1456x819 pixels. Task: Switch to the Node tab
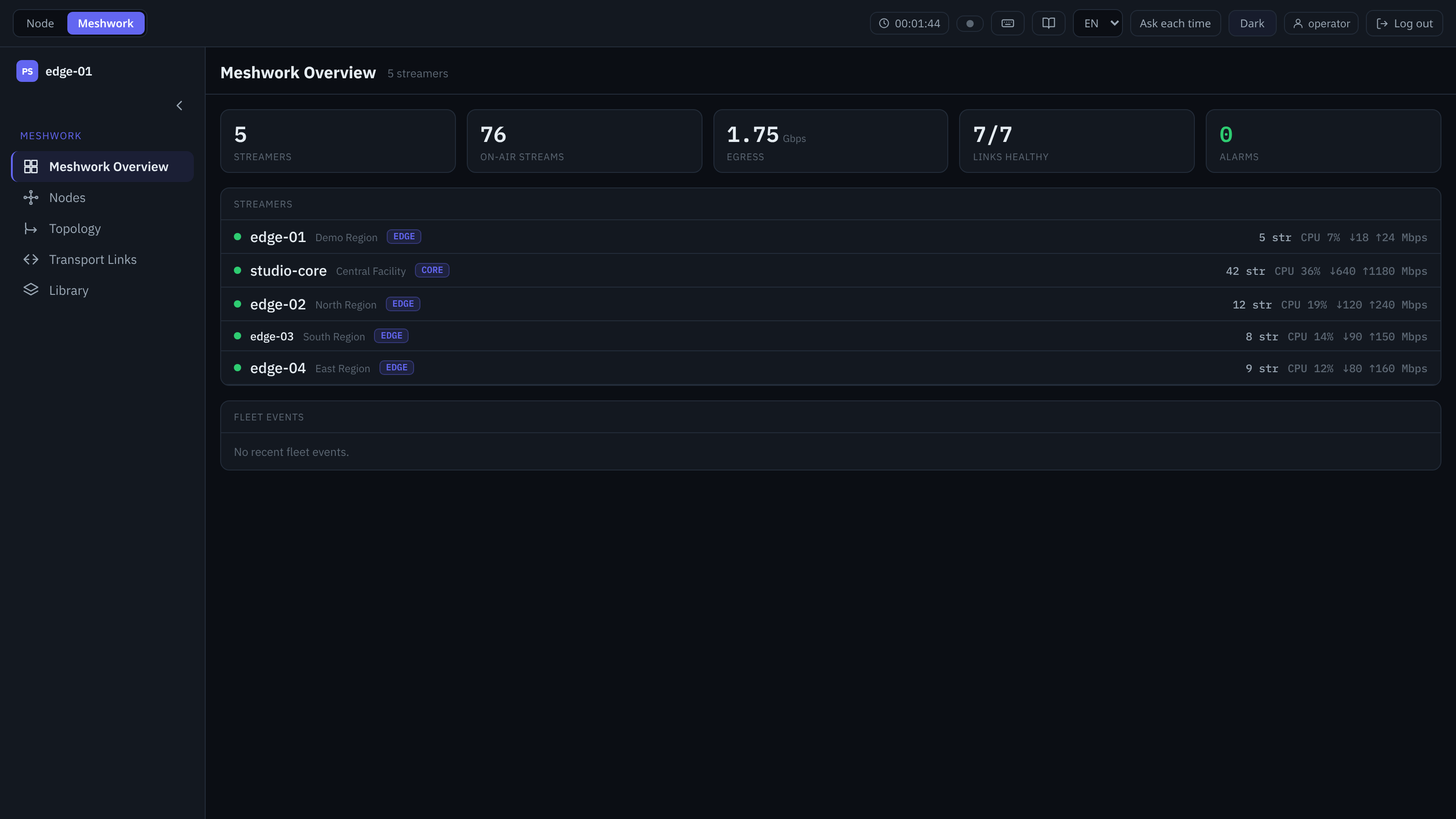[40, 23]
